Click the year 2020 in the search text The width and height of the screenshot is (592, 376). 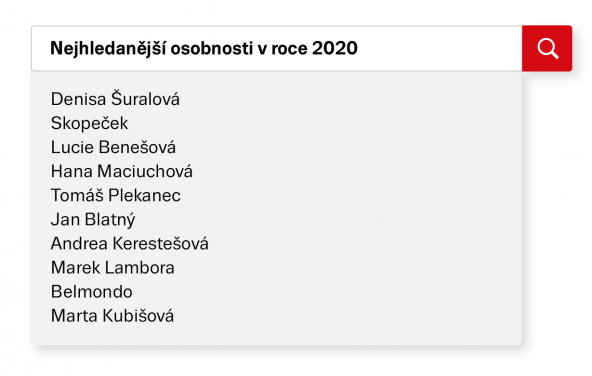pyautogui.click(x=335, y=48)
